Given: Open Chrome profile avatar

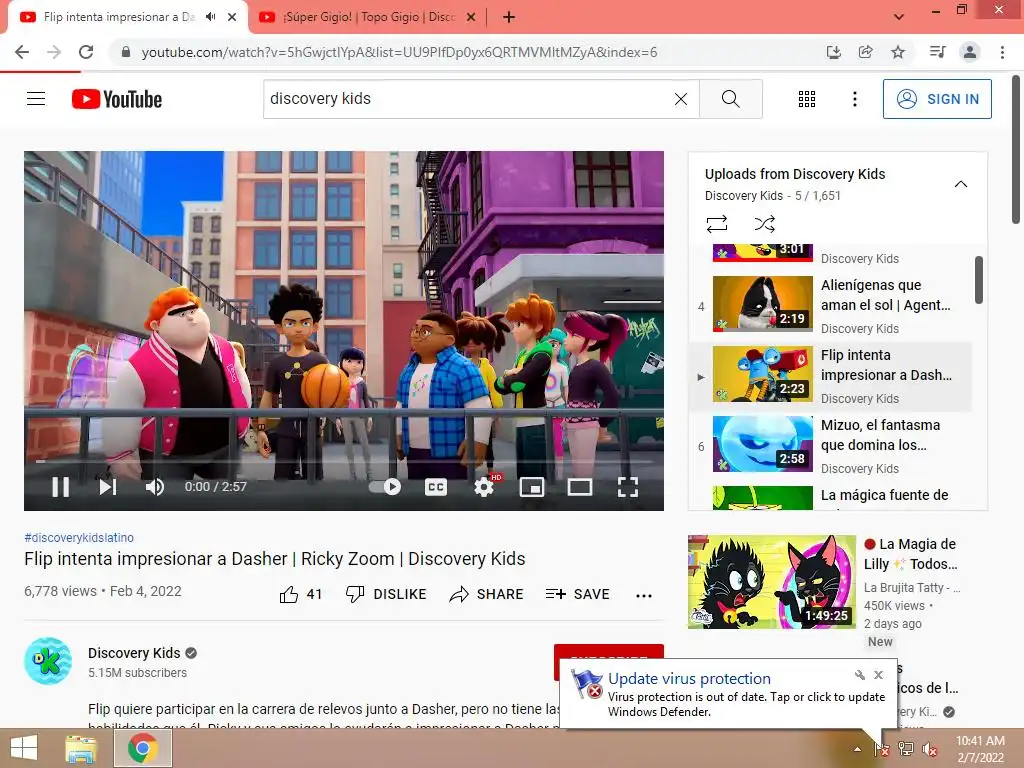Looking at the screenshot, I should 970,52.
